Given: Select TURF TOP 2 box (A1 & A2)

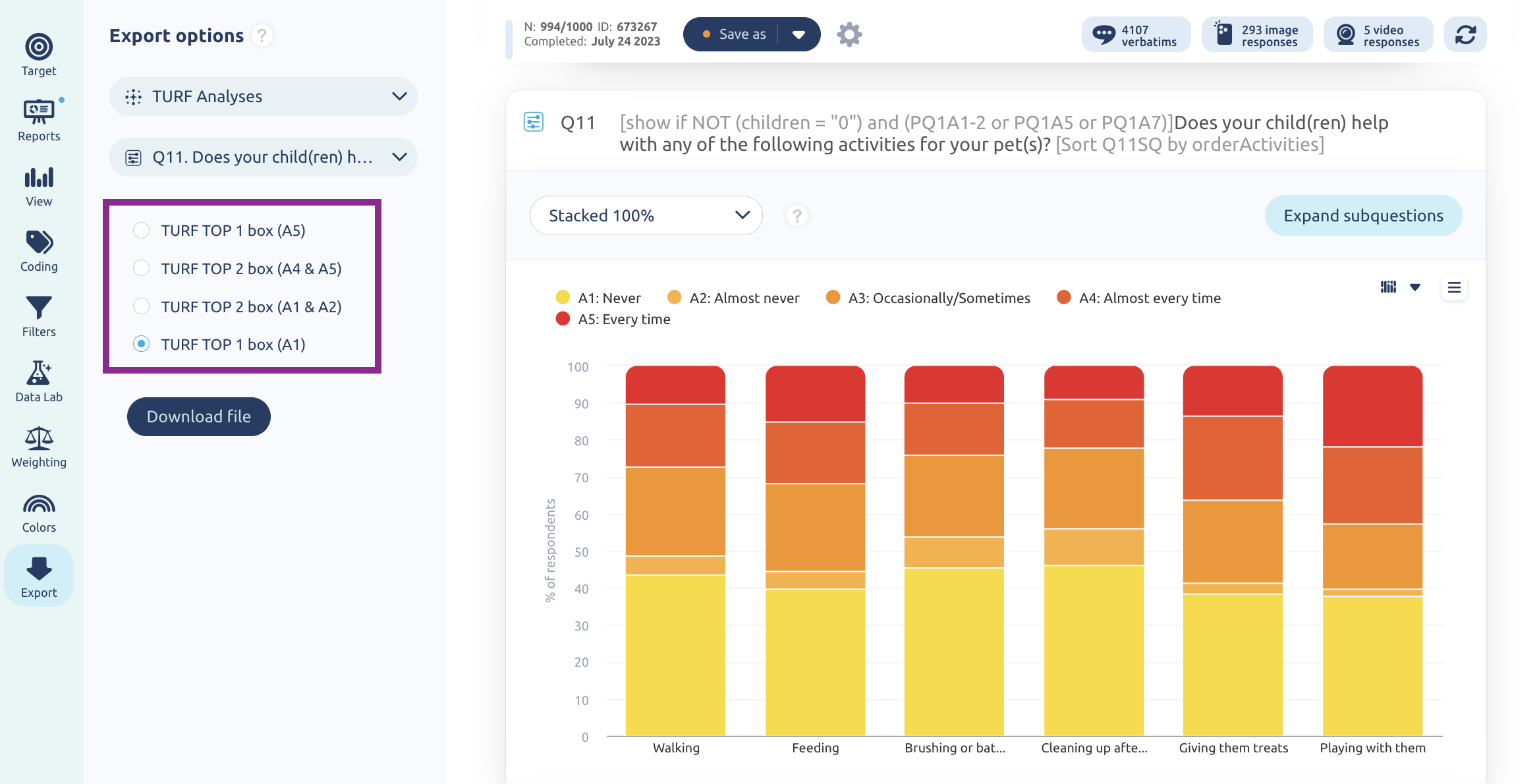Looking at the screenshot, I should click(141, 306).
